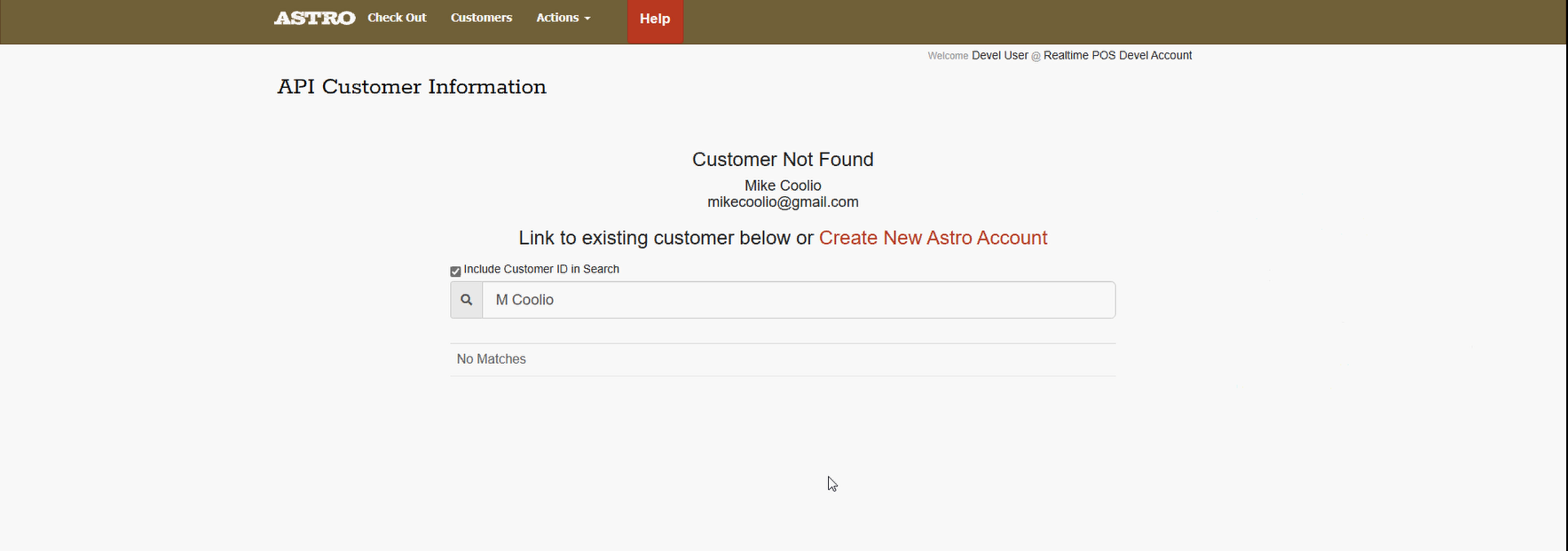Click the ASTRO logo in navbar
The height and width of the screenshot is (551, 1568).
point(314,18)
